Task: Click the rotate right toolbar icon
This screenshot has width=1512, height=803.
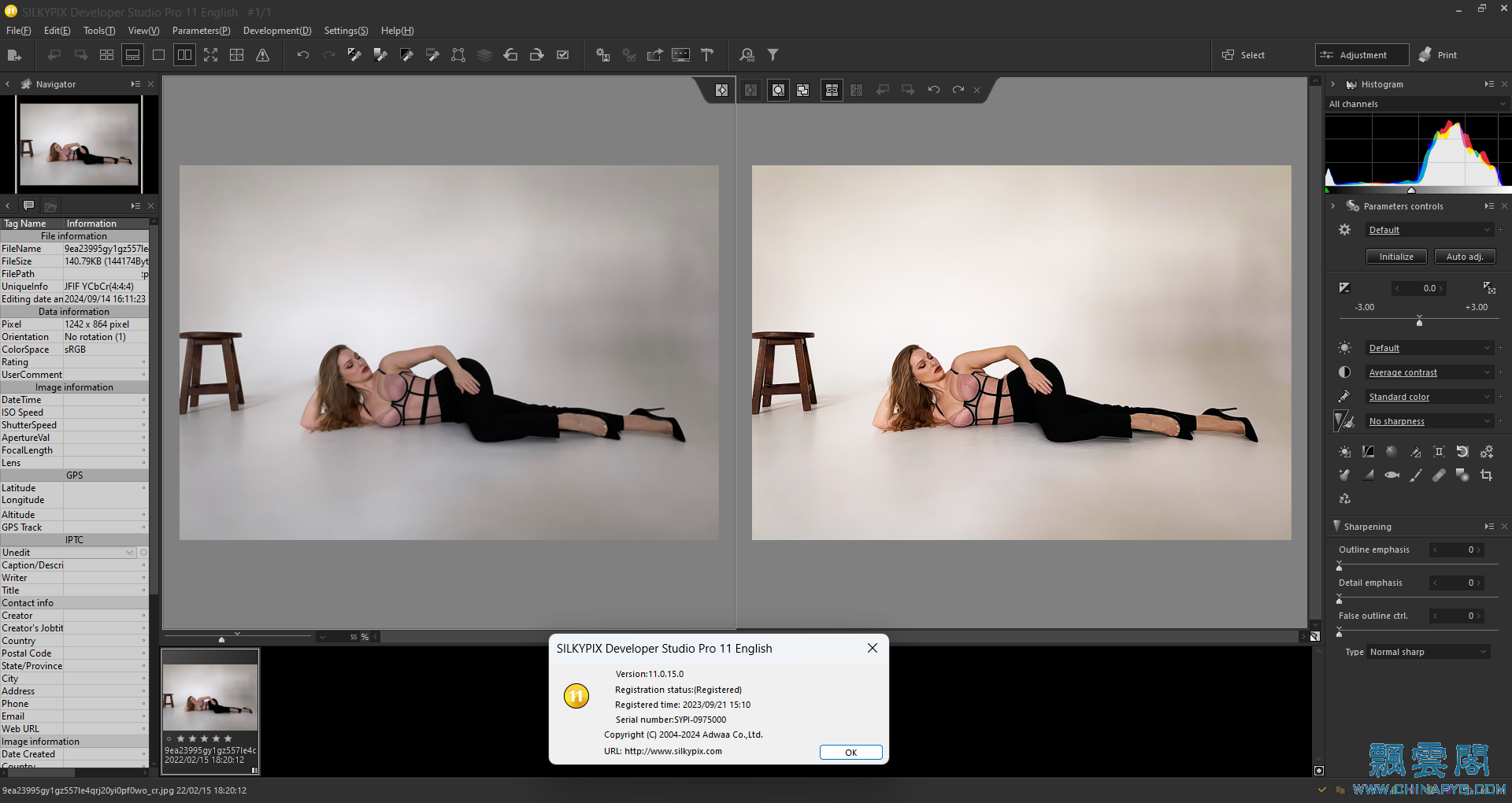Action: click(536, 55)
